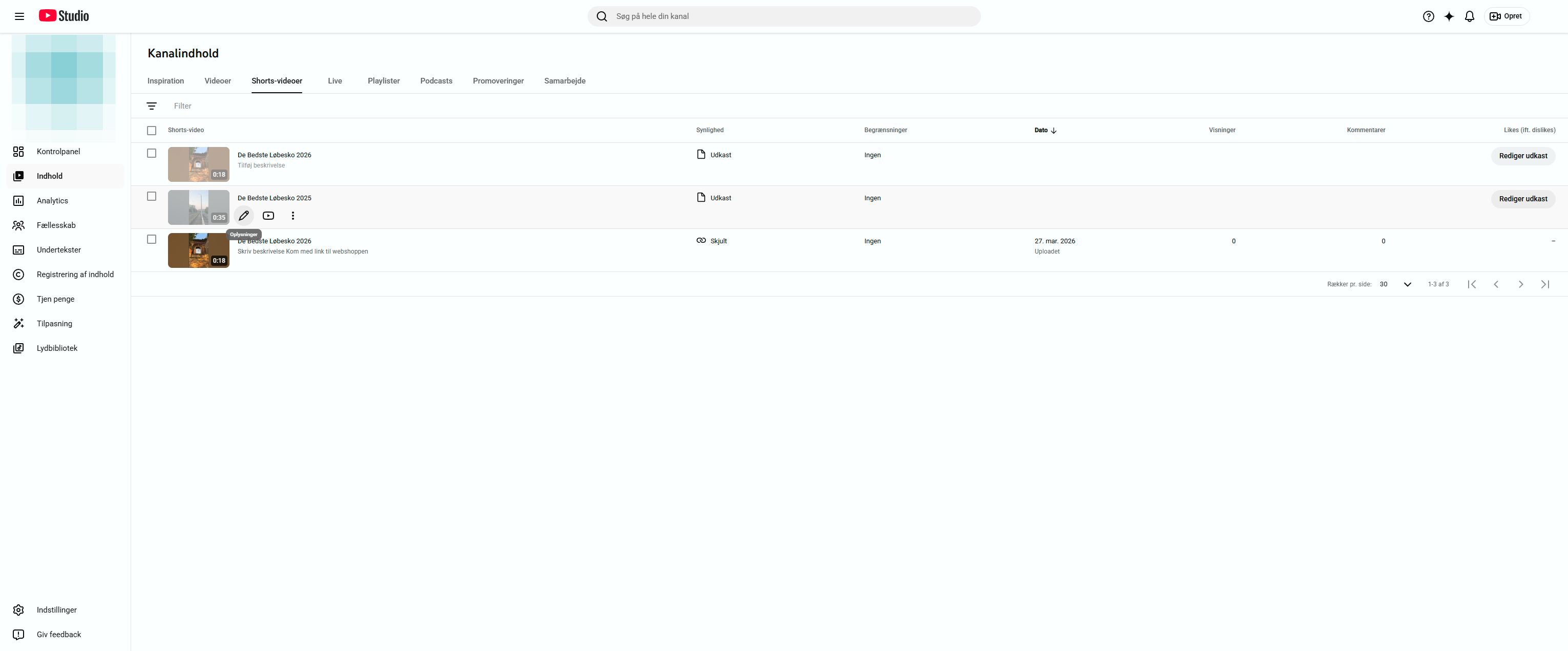Open Fællesskab in the sidebar

[x=65, y=225]
